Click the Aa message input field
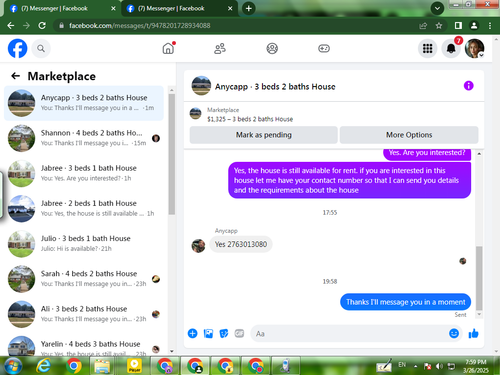The image size is (500, 375). (x=348, y=334)
